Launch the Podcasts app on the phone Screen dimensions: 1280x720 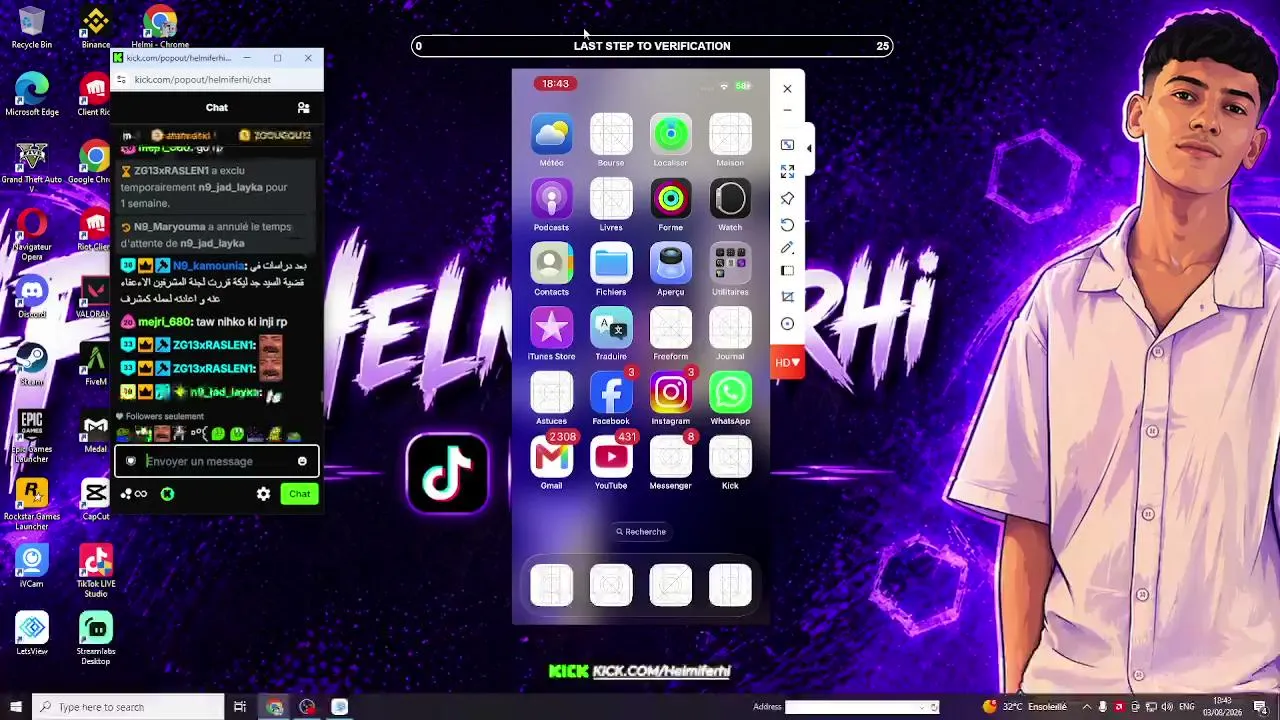point(551,198)
